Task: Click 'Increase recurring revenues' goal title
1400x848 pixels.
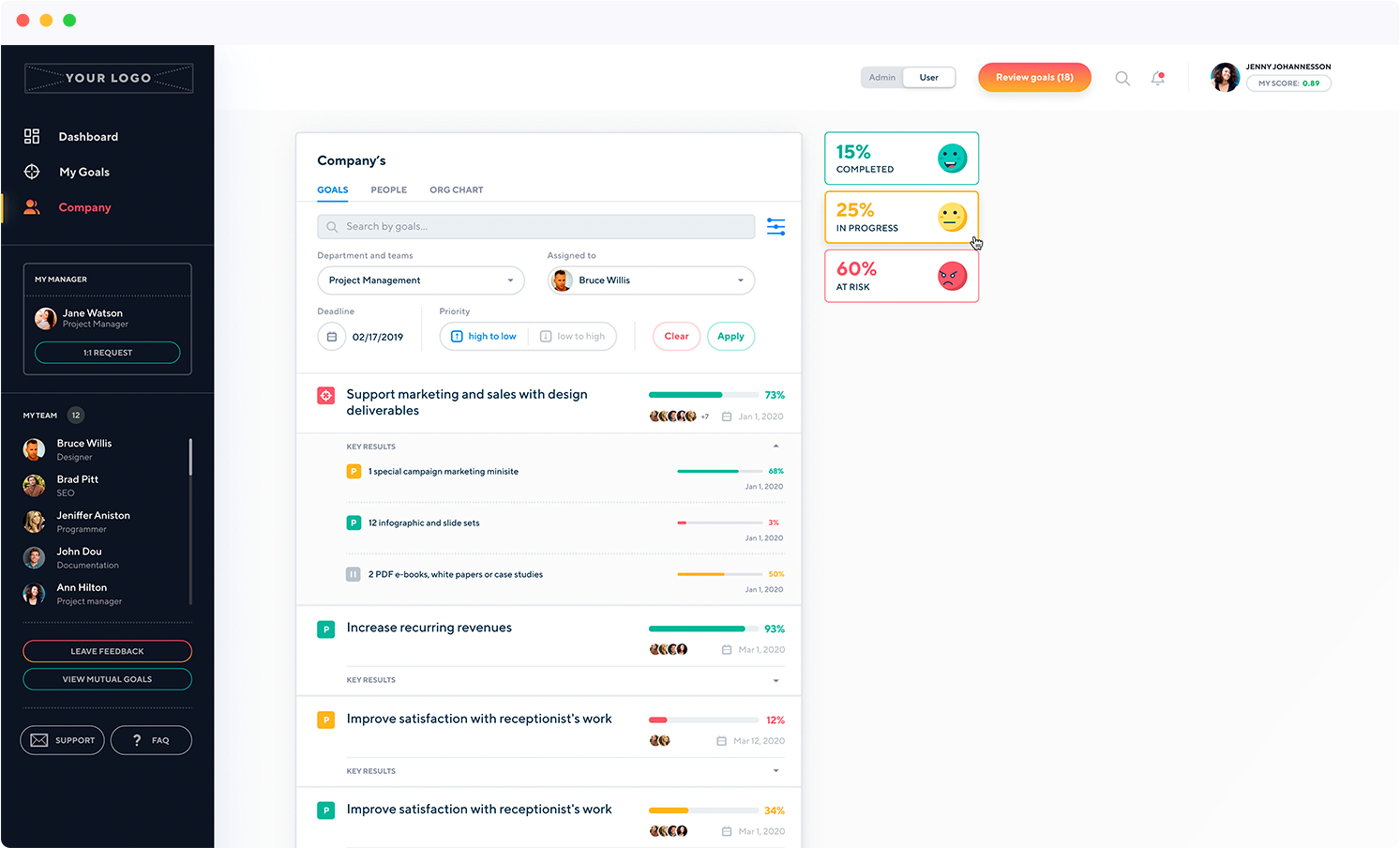Action: (429, 628)
